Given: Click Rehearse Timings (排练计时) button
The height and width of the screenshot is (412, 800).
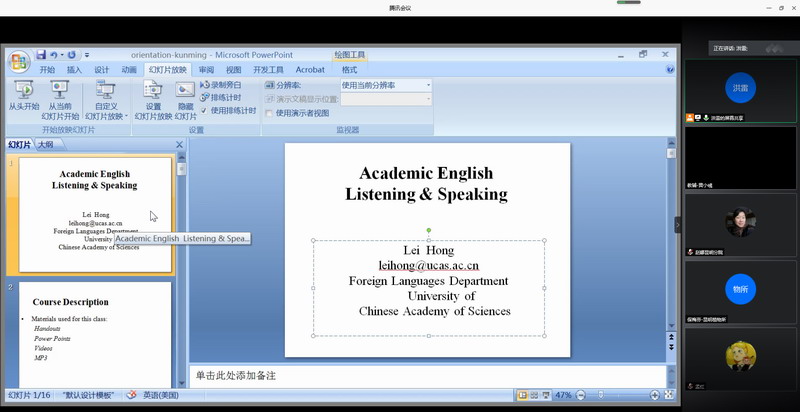Looking at the screenshot, I should (222, 98).
